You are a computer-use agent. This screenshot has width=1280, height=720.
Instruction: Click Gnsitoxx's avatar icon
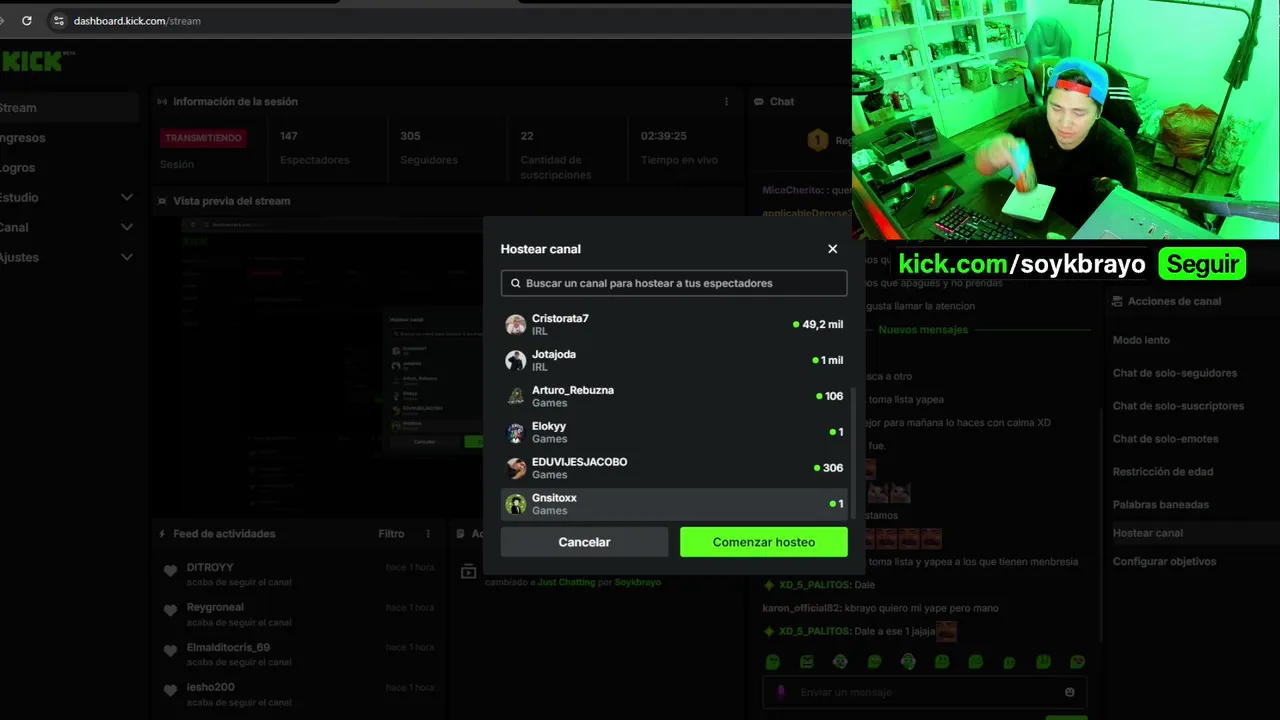coord(515,504)
